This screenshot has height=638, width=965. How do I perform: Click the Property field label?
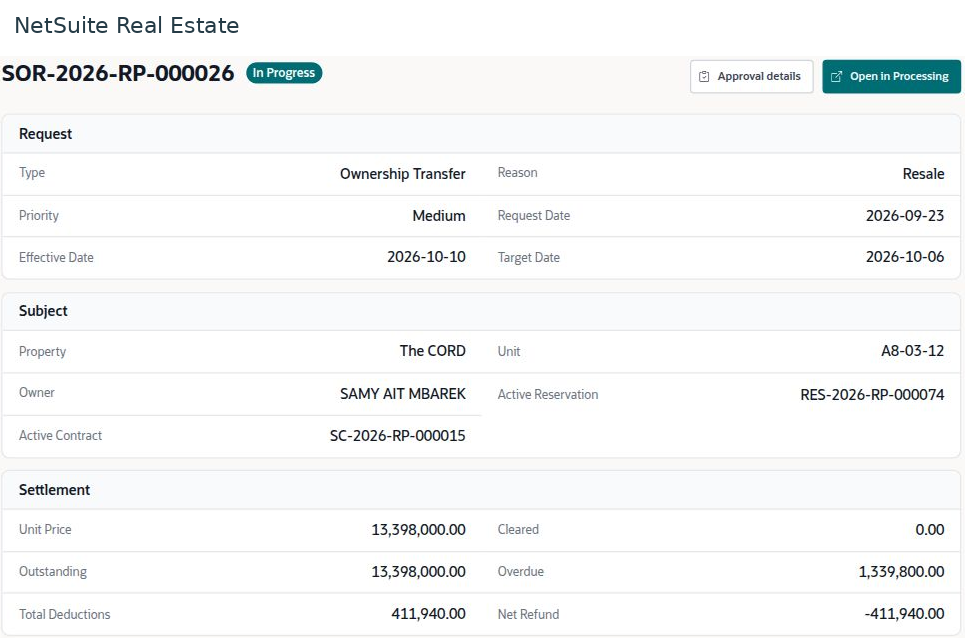[x=42, y=352]
